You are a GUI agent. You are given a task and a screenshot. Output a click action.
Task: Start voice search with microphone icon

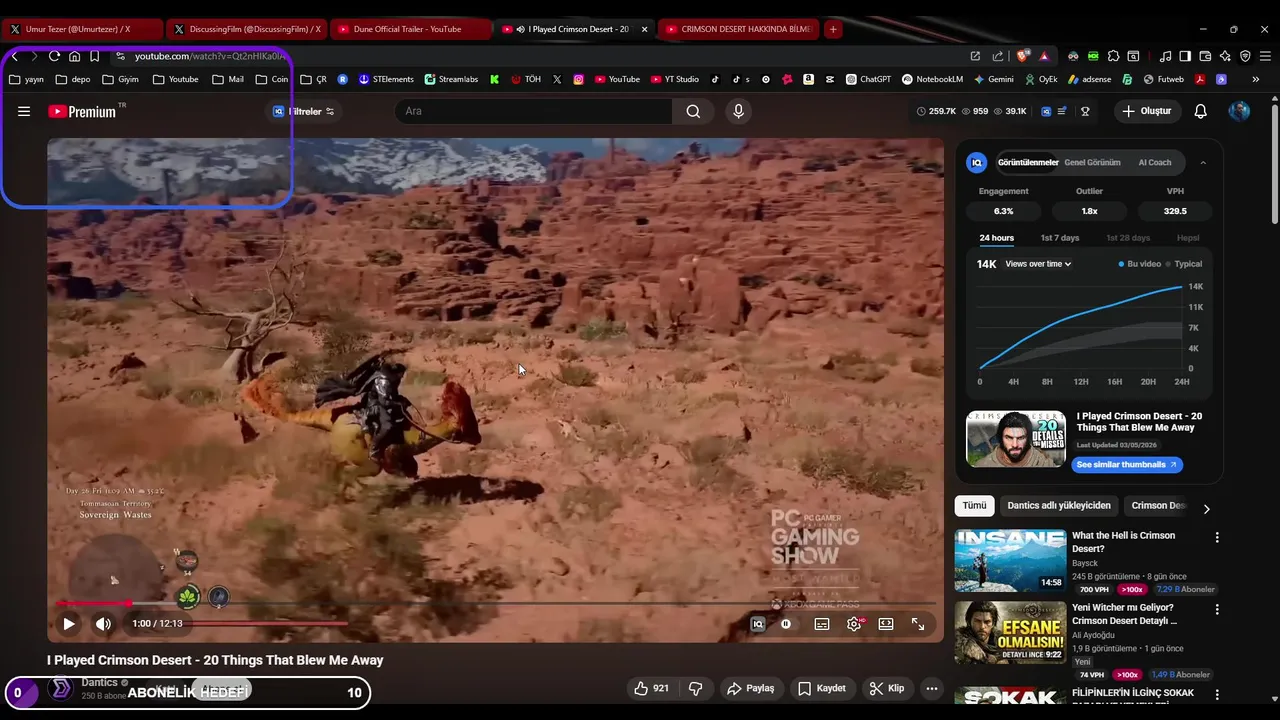click(x=738, y=111)
